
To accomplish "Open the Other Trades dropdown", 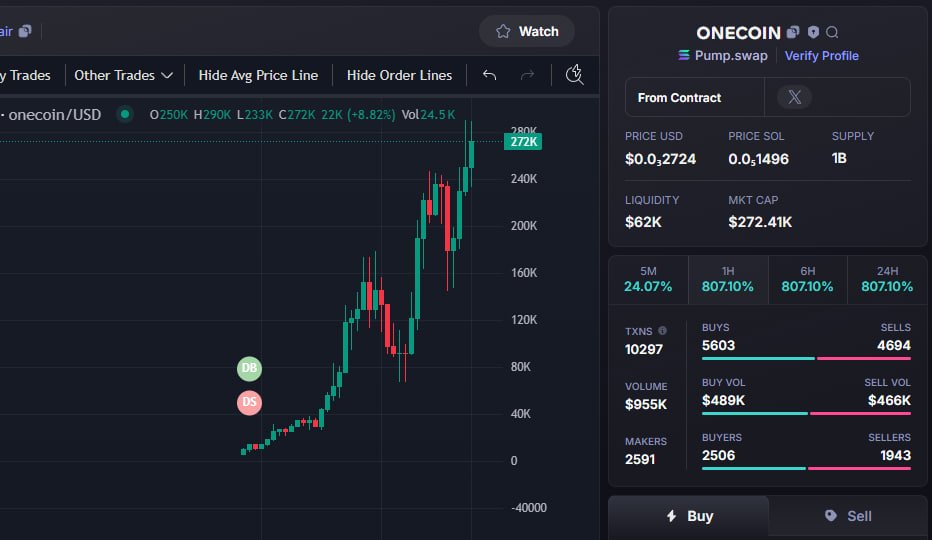I will click(124, 76).
